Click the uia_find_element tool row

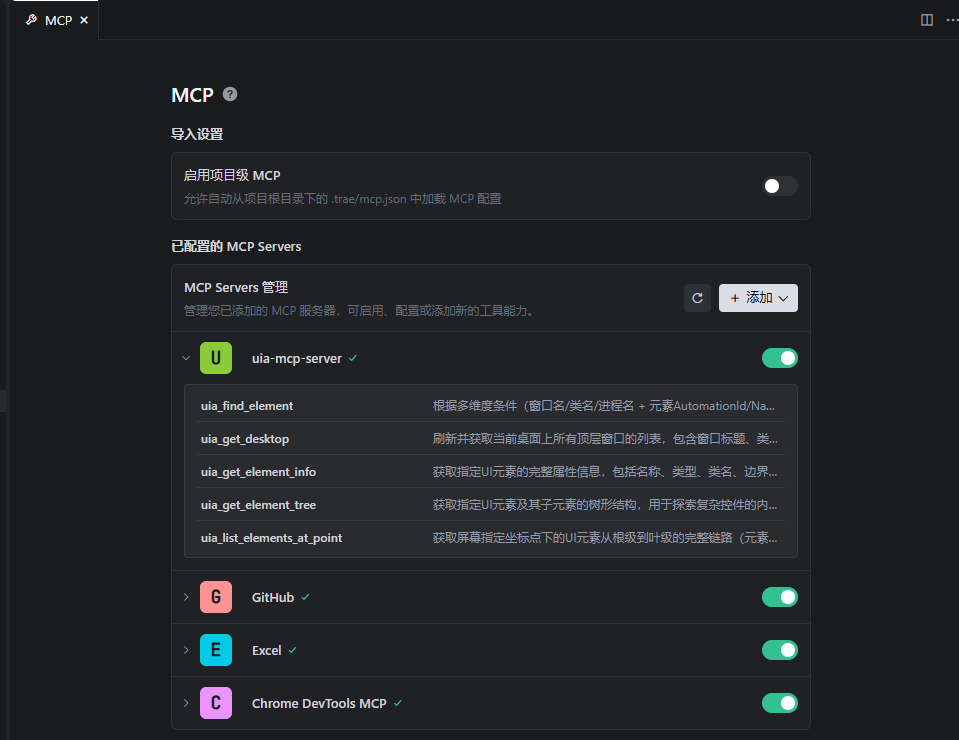pos(491,406)
